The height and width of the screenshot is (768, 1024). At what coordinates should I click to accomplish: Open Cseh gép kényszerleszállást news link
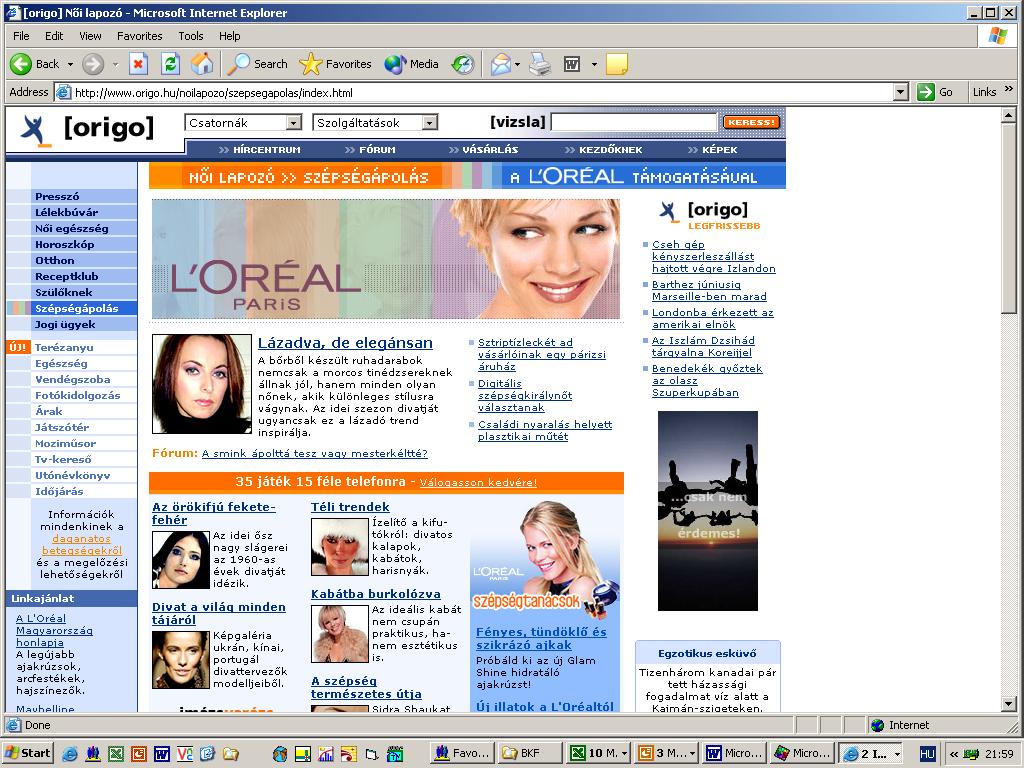coord(713,256)
